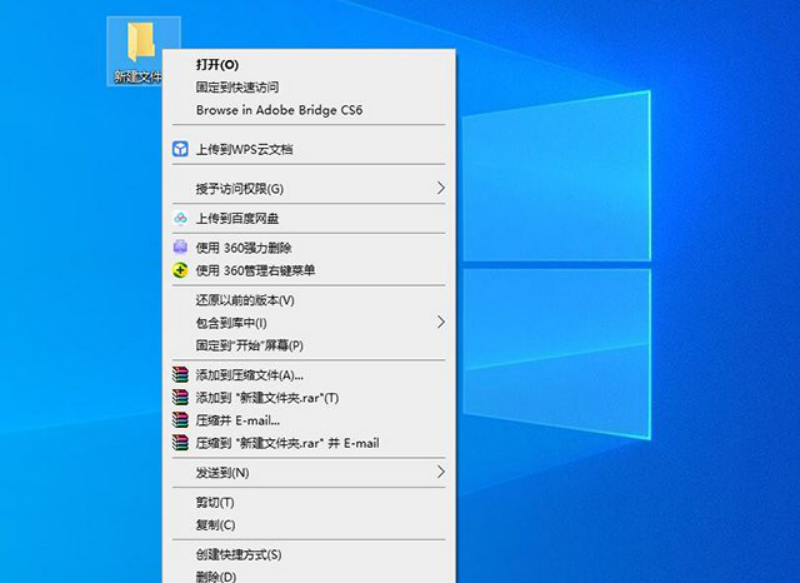Expand the 包含到库中(I) submenu arrow
The image size is (800, 583).
[x=440, y=322]
